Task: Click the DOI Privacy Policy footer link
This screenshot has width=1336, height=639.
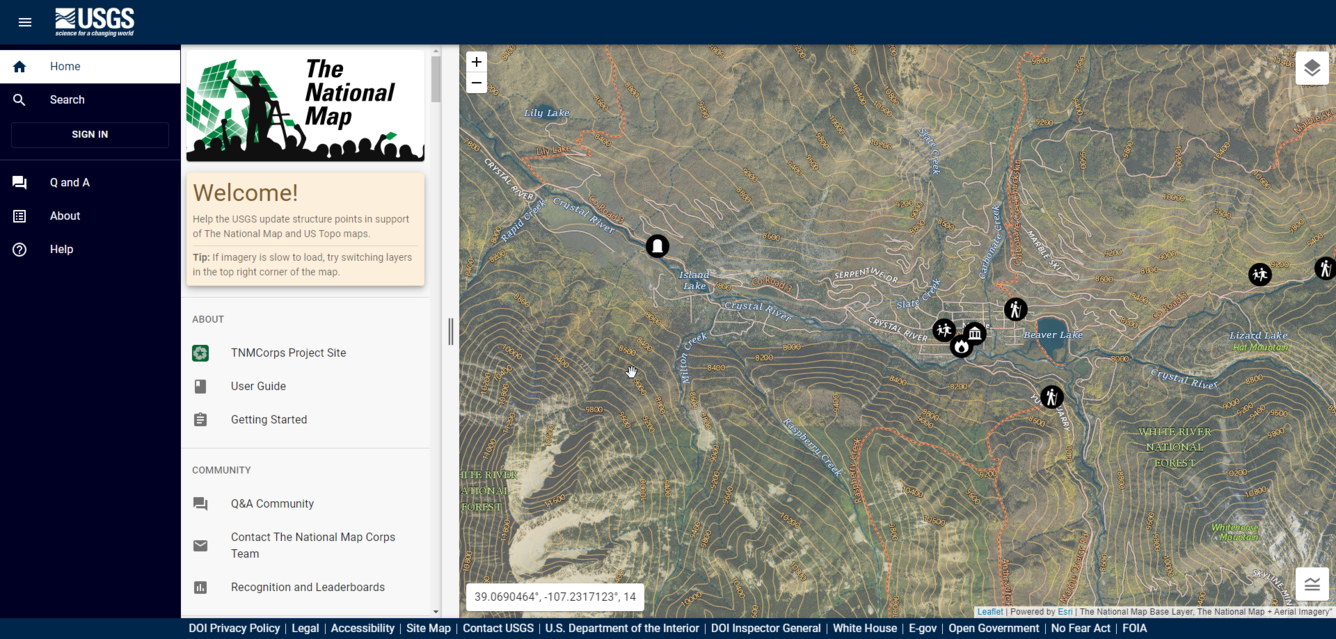Action: (234, 628)
